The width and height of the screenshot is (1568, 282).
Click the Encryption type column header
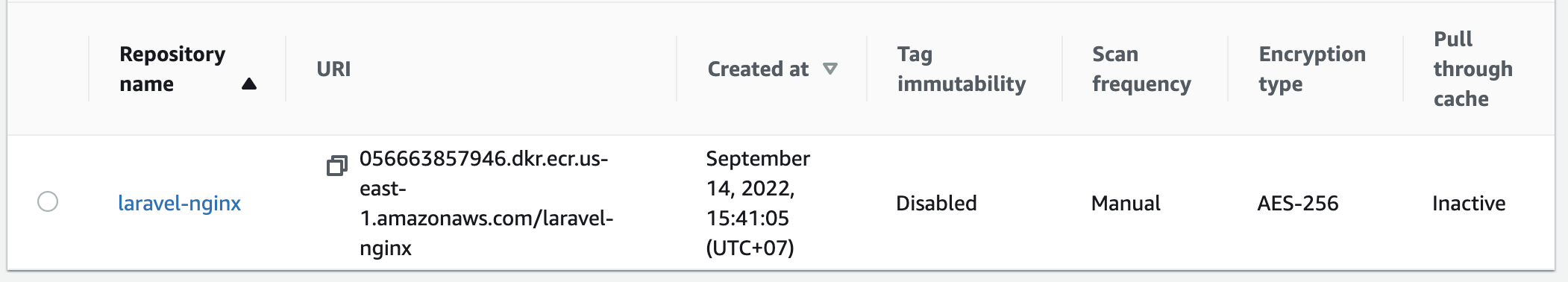[1312, 69]
